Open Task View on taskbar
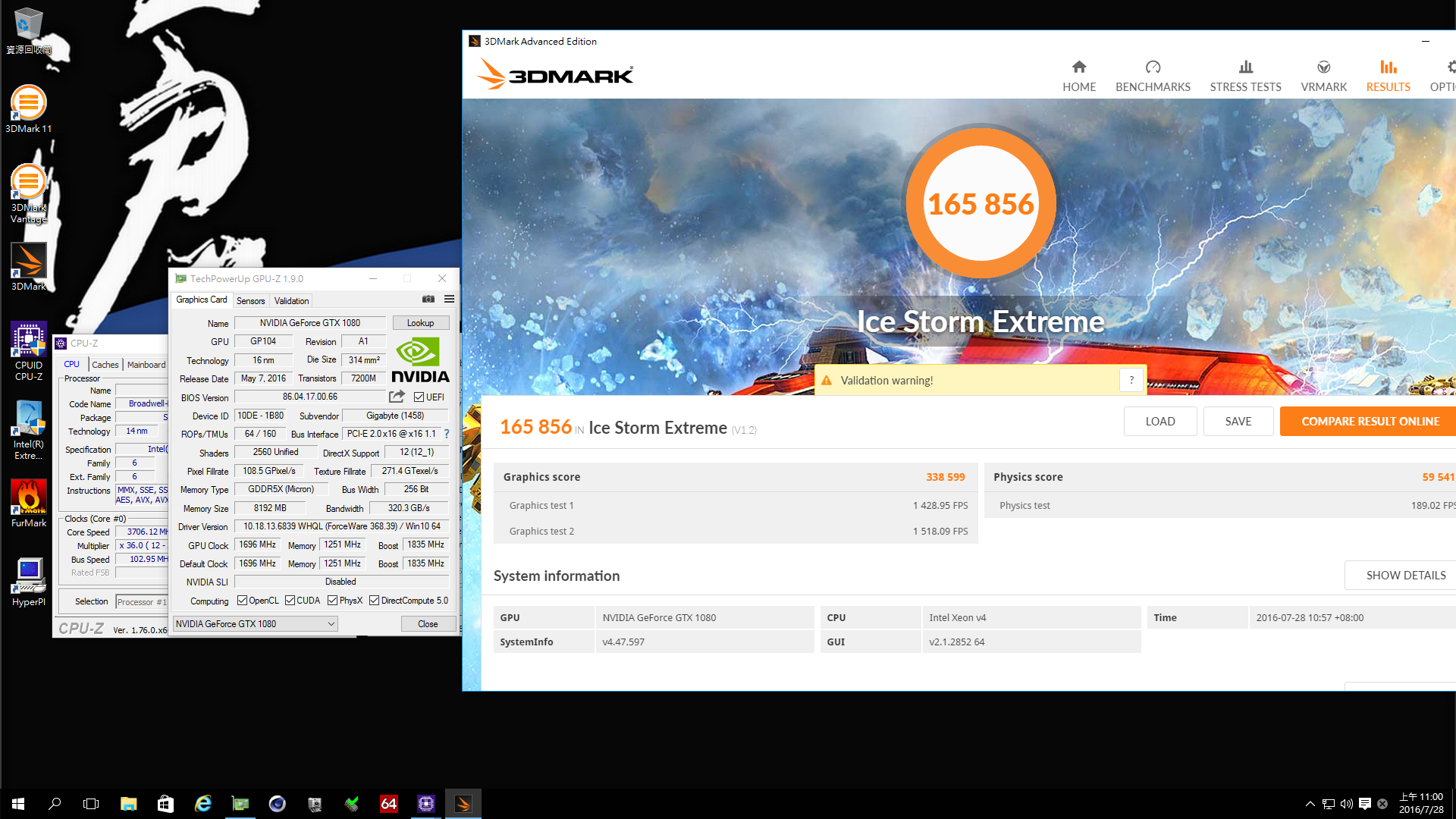Image resolution: width=1456 pixels, height=819 pixels. [x=91, y=804]
